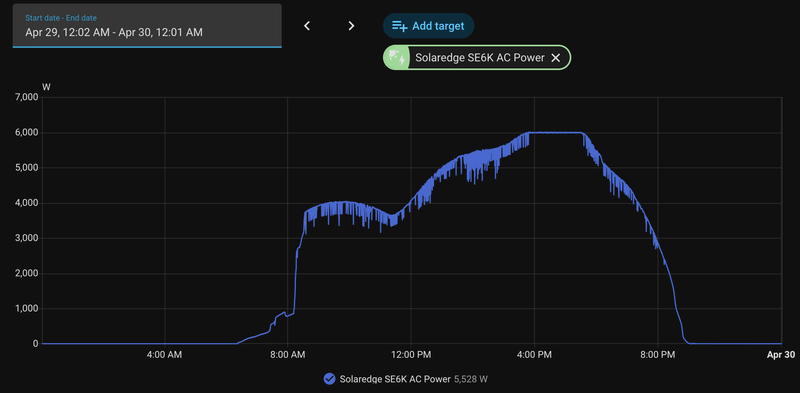Click the 7,000 y-axis label
Screen dimensions: 800x393
point(27,97)
